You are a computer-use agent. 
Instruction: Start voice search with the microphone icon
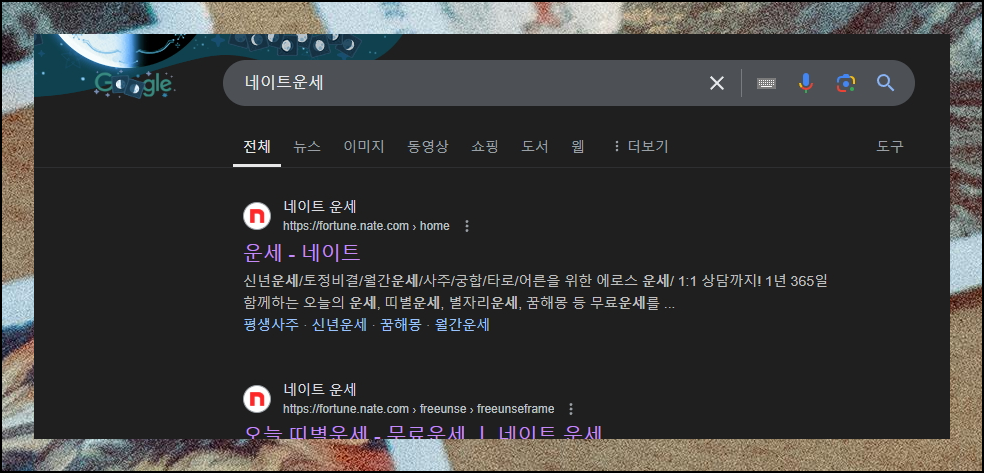pyautogui.click(x=806, y=83)
